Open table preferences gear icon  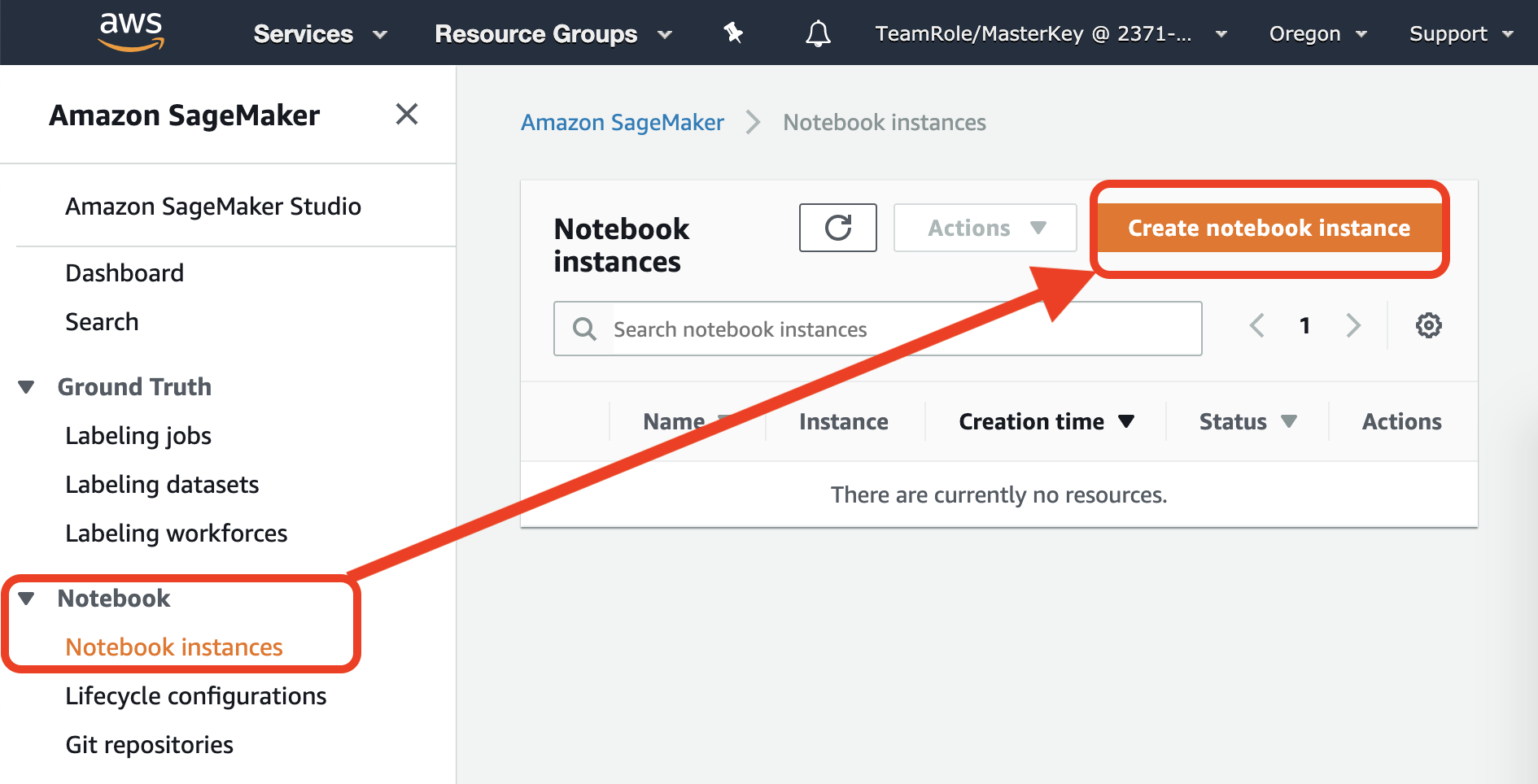pos(1429,325)
